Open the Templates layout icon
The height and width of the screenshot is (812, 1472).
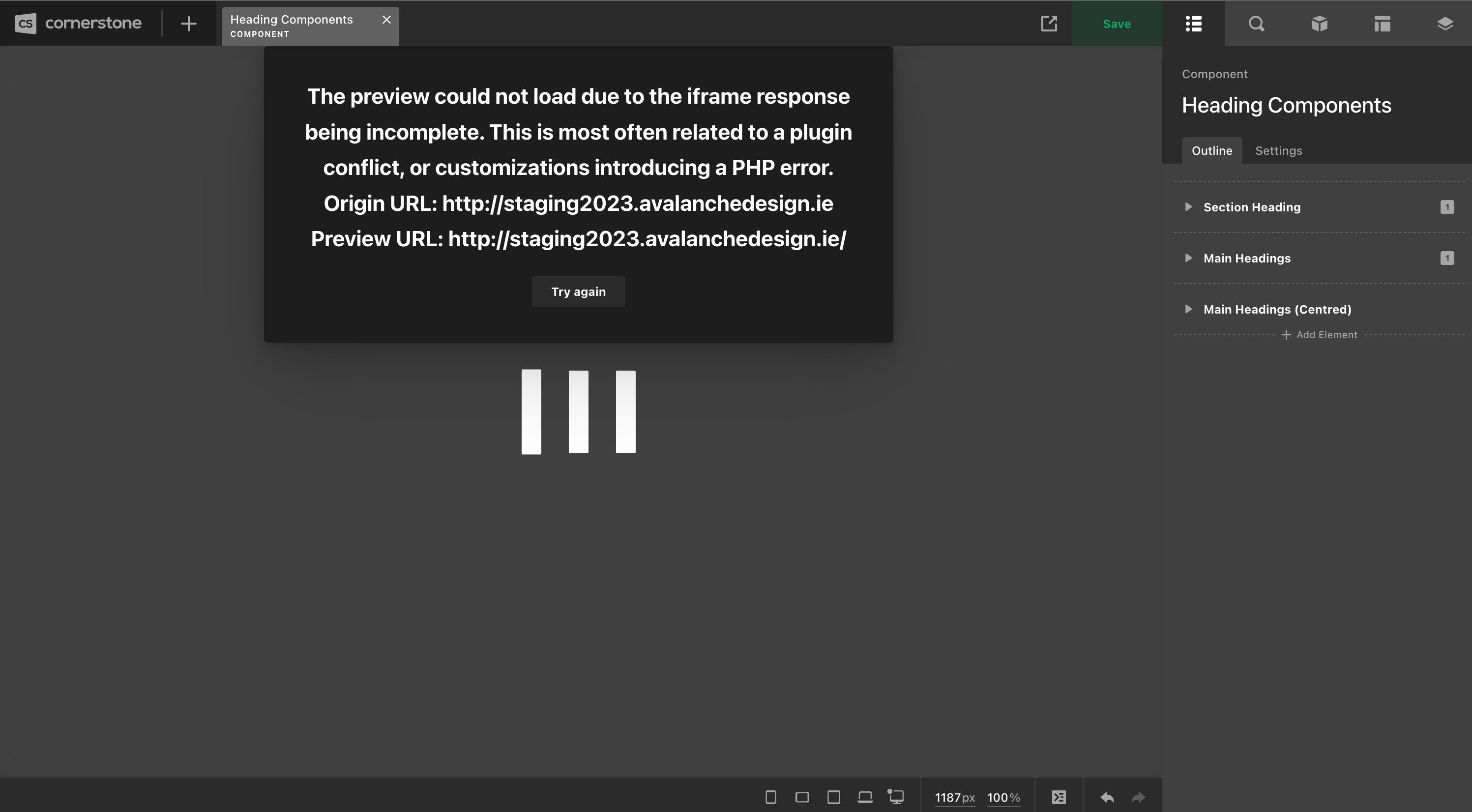[1382, 24]
